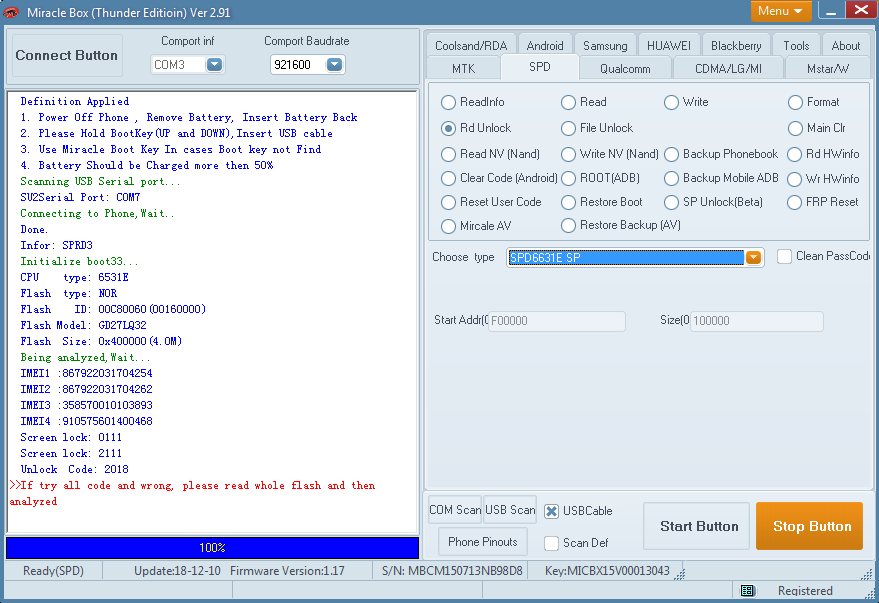Click the blue 100% progress bar
Image resolution: width=879 pixels, height=603 pixels.
point(212,548)
